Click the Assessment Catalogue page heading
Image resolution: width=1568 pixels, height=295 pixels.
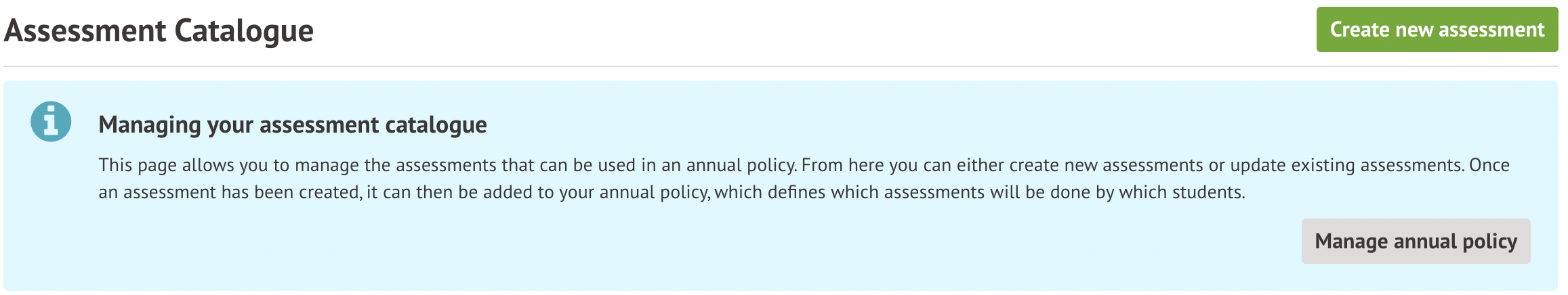(159, 31)
